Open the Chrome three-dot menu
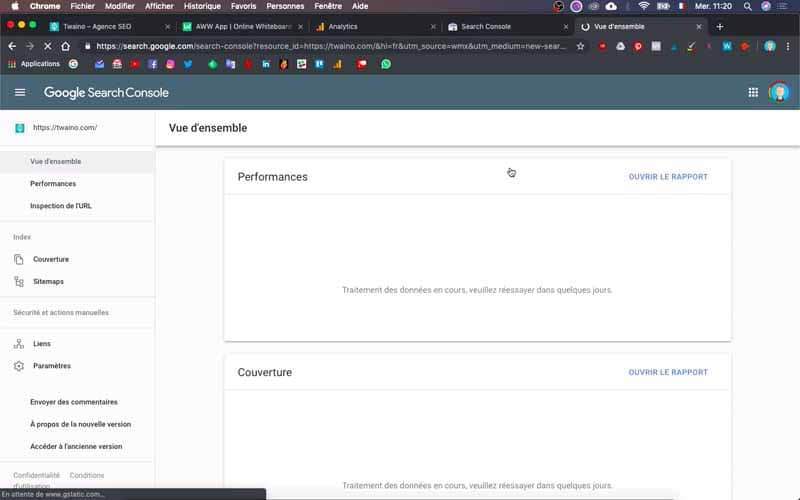 coord(788,46)
